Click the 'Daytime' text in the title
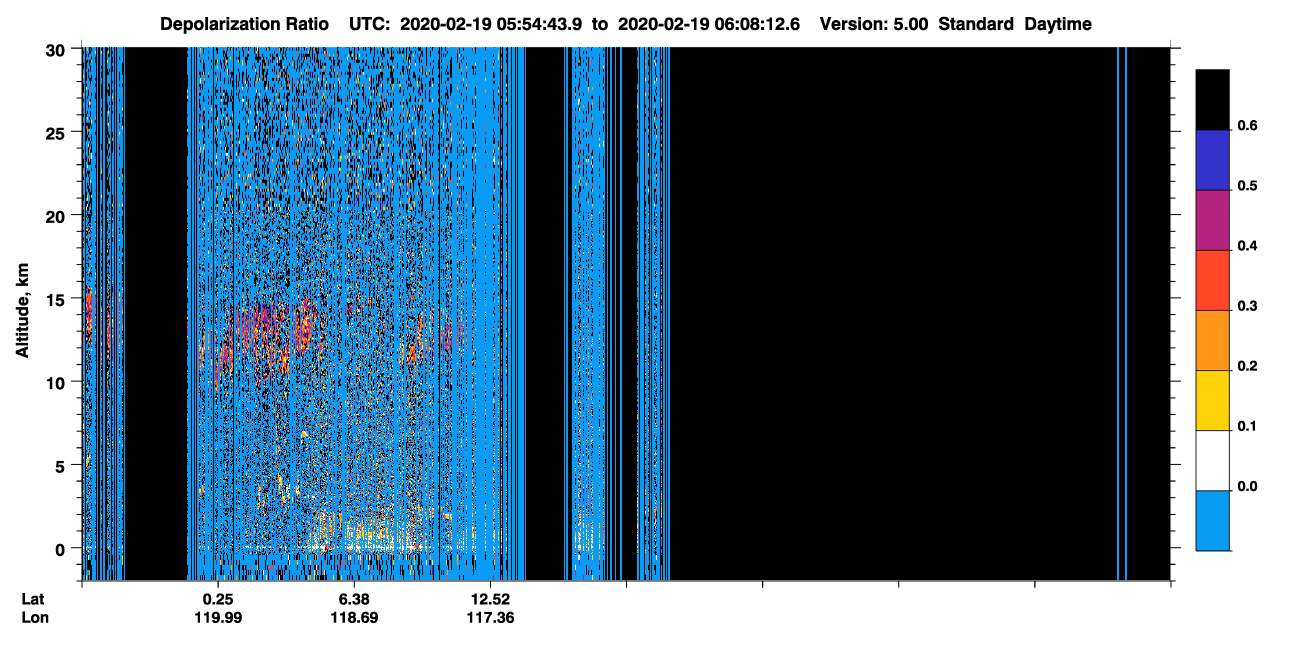This screenshot has width=1300, height=667. [1058, 24]
